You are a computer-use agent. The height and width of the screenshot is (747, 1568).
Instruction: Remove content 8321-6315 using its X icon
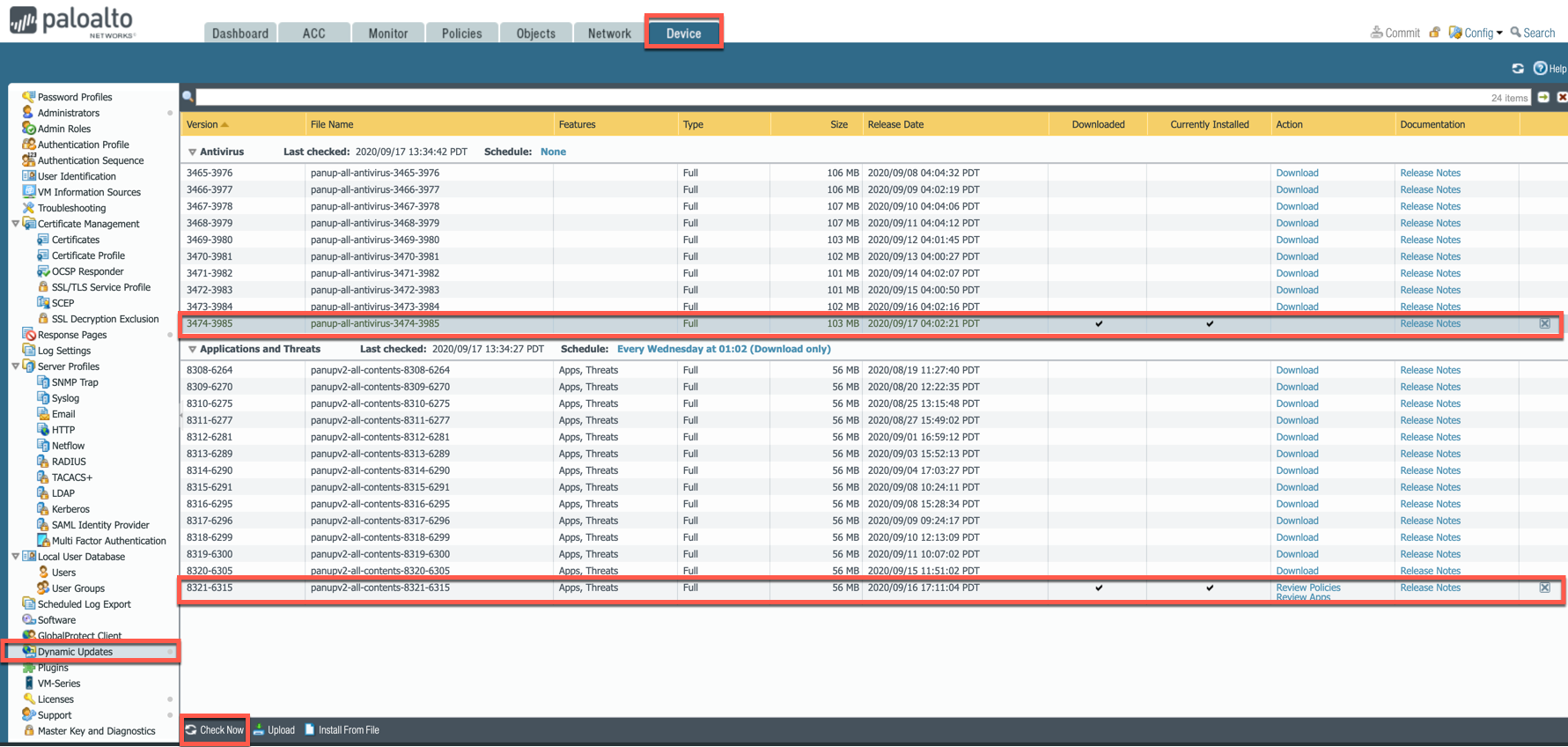click(x=1544, y=588)
